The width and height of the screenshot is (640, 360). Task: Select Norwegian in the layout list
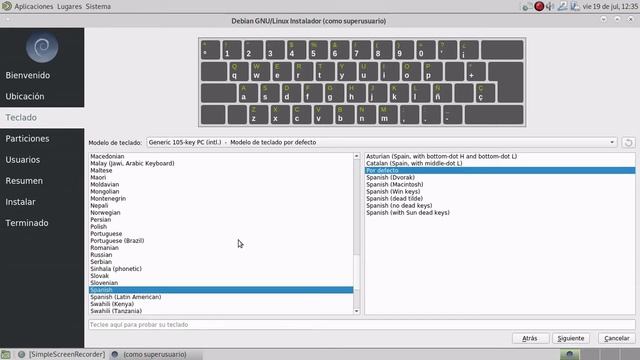(221, 213)
